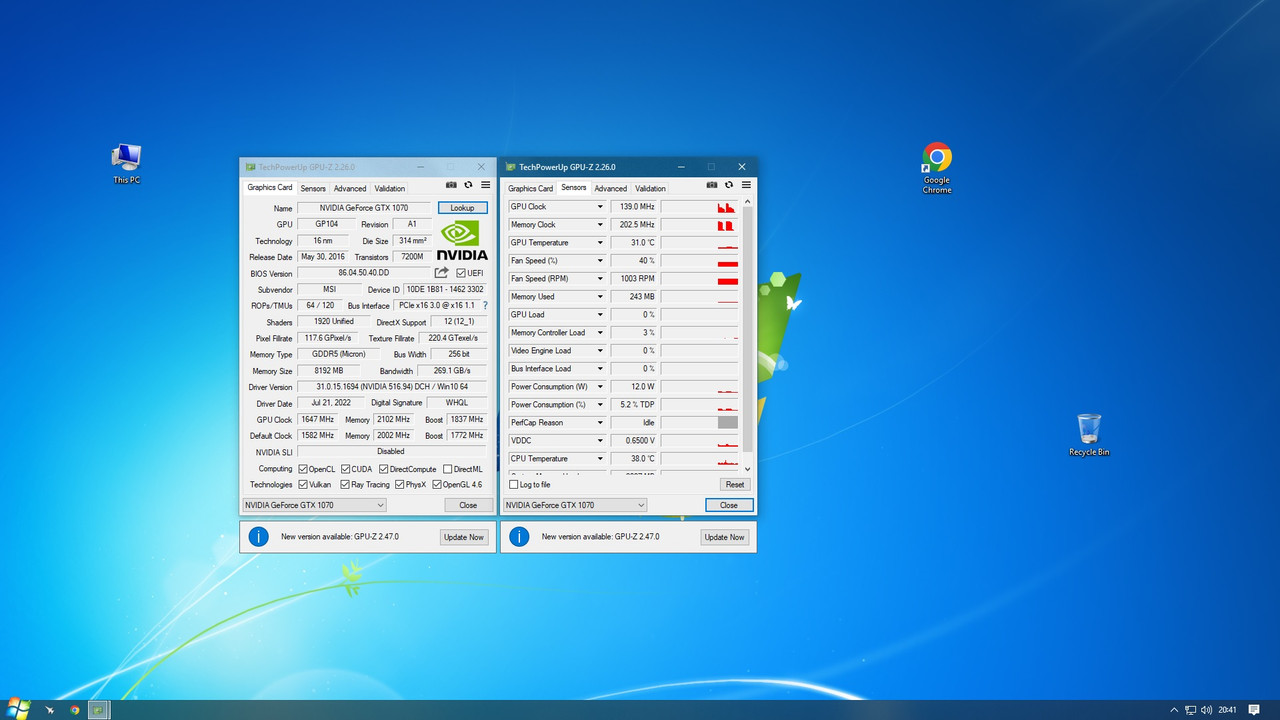This screenshot has height=720, width=1280.
Task: Toggle the UEFI checkbox
Action: [461, 273]
